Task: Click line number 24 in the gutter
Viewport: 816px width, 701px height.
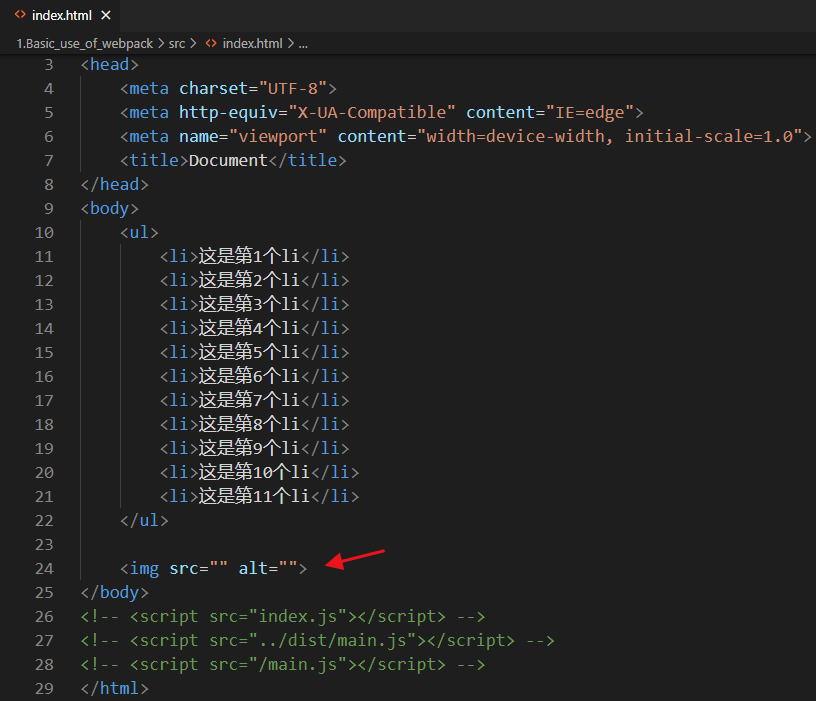Action: (x=44, y=568)
